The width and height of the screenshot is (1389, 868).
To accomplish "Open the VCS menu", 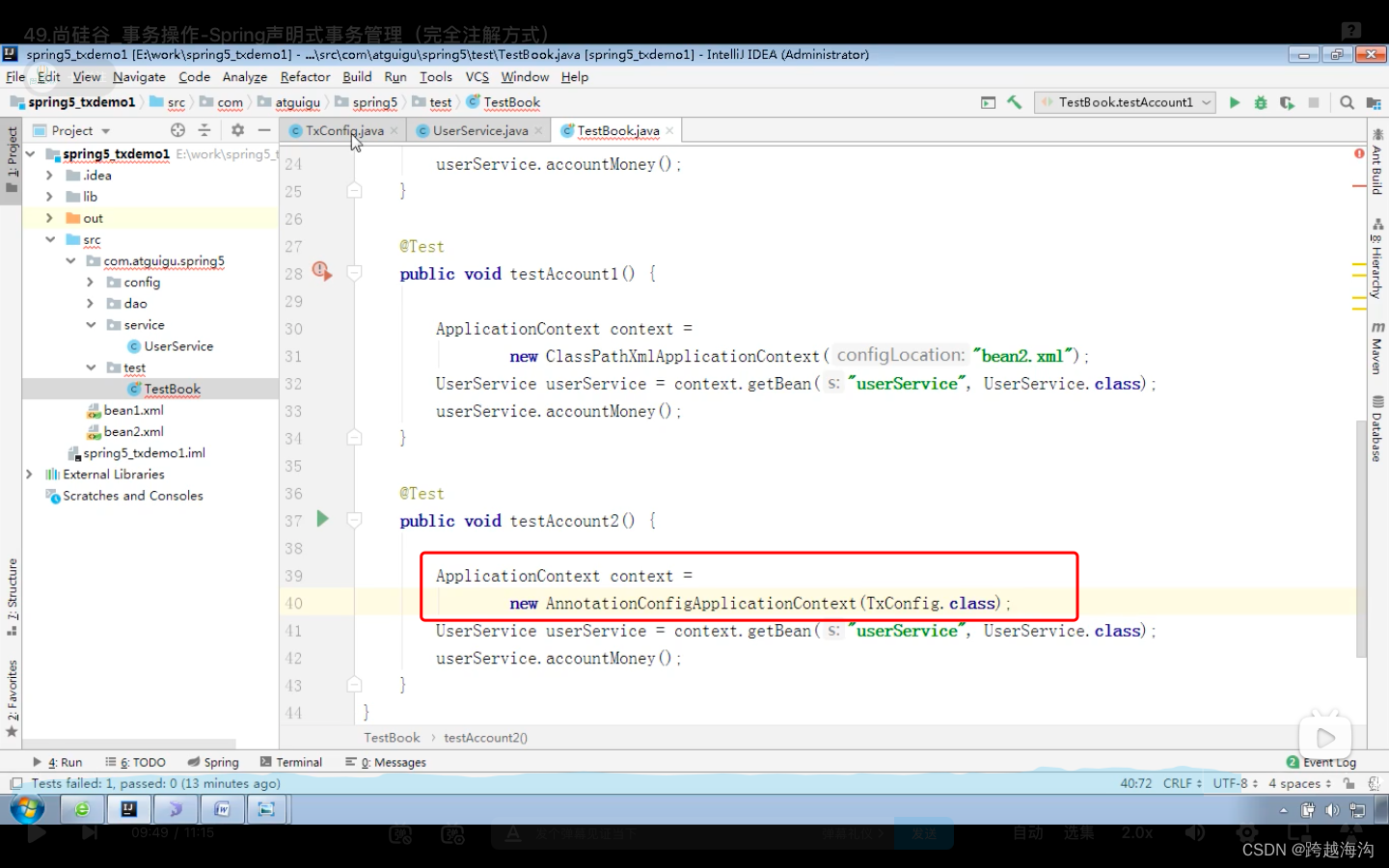I will tap(477, 77).
